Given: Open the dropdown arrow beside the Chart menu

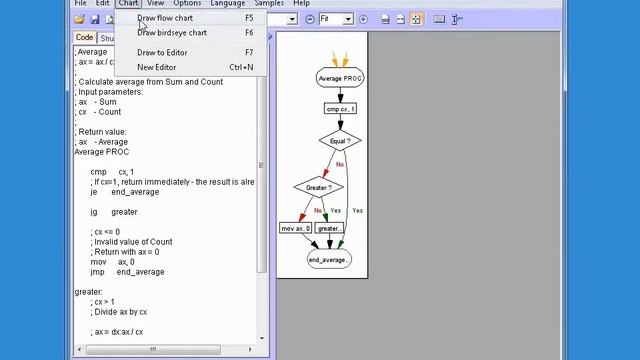Looking at the screenshot, I should click(x=292, y=19).
